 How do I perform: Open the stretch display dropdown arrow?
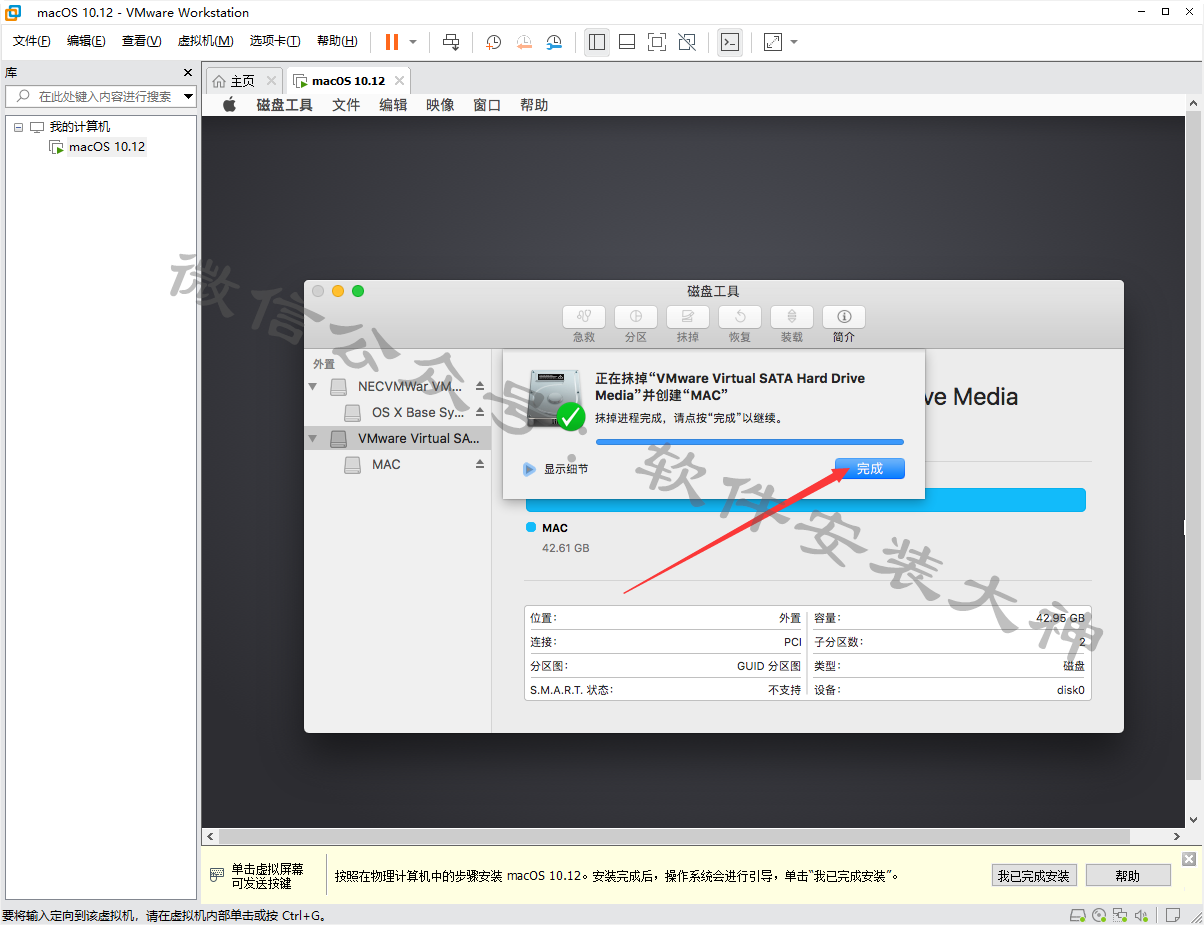coord(794,42)
